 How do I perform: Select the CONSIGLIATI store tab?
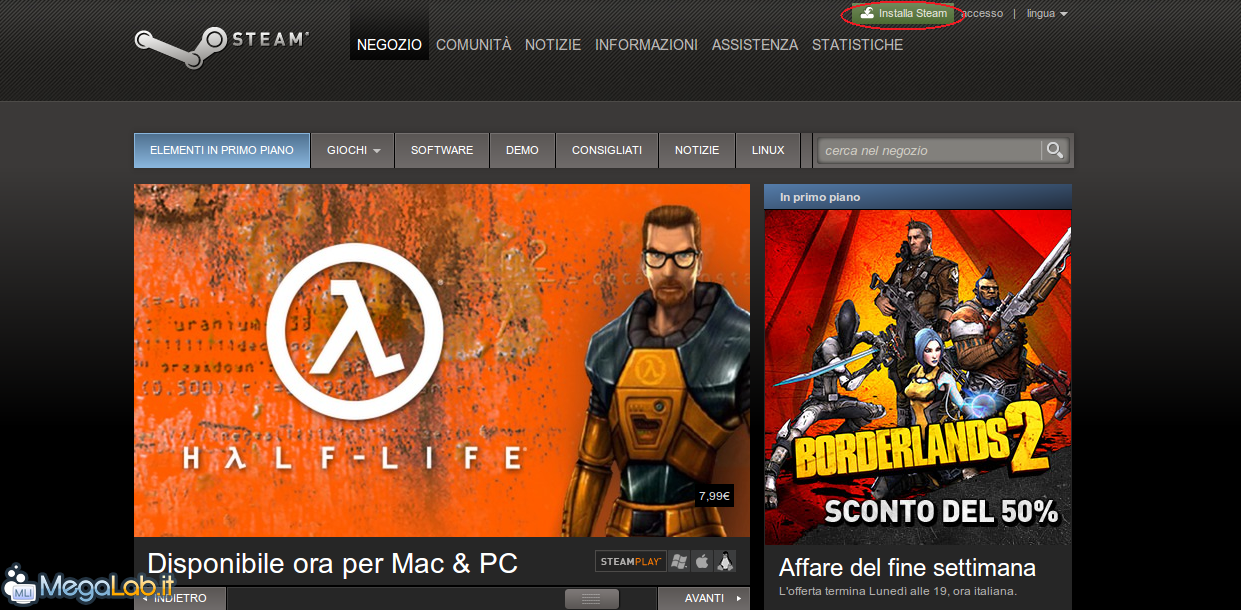click(607, 150)
